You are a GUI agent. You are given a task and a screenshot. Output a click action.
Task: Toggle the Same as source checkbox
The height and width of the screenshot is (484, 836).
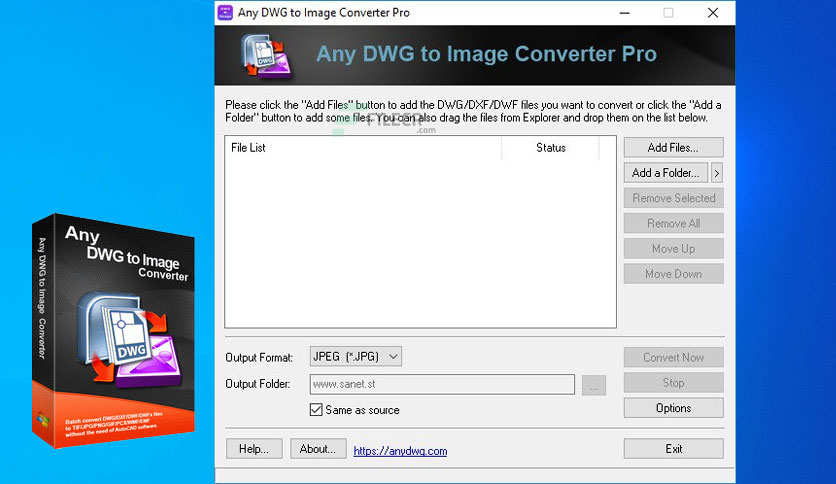[x=316, y=409]
